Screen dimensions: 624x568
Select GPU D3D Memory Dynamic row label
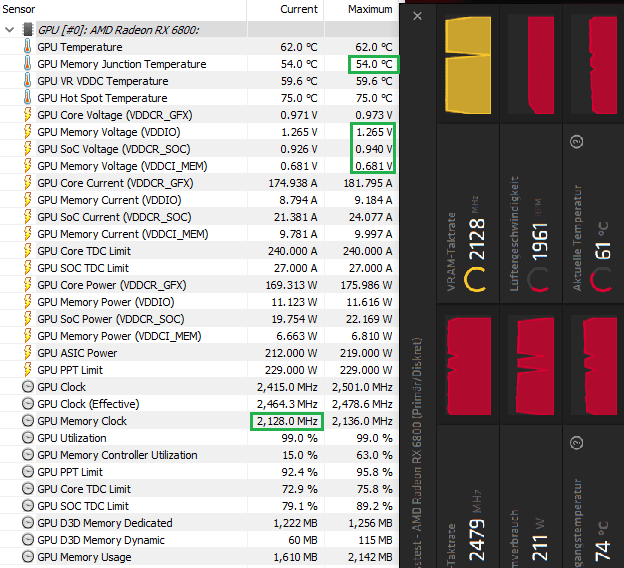[101, 540]
